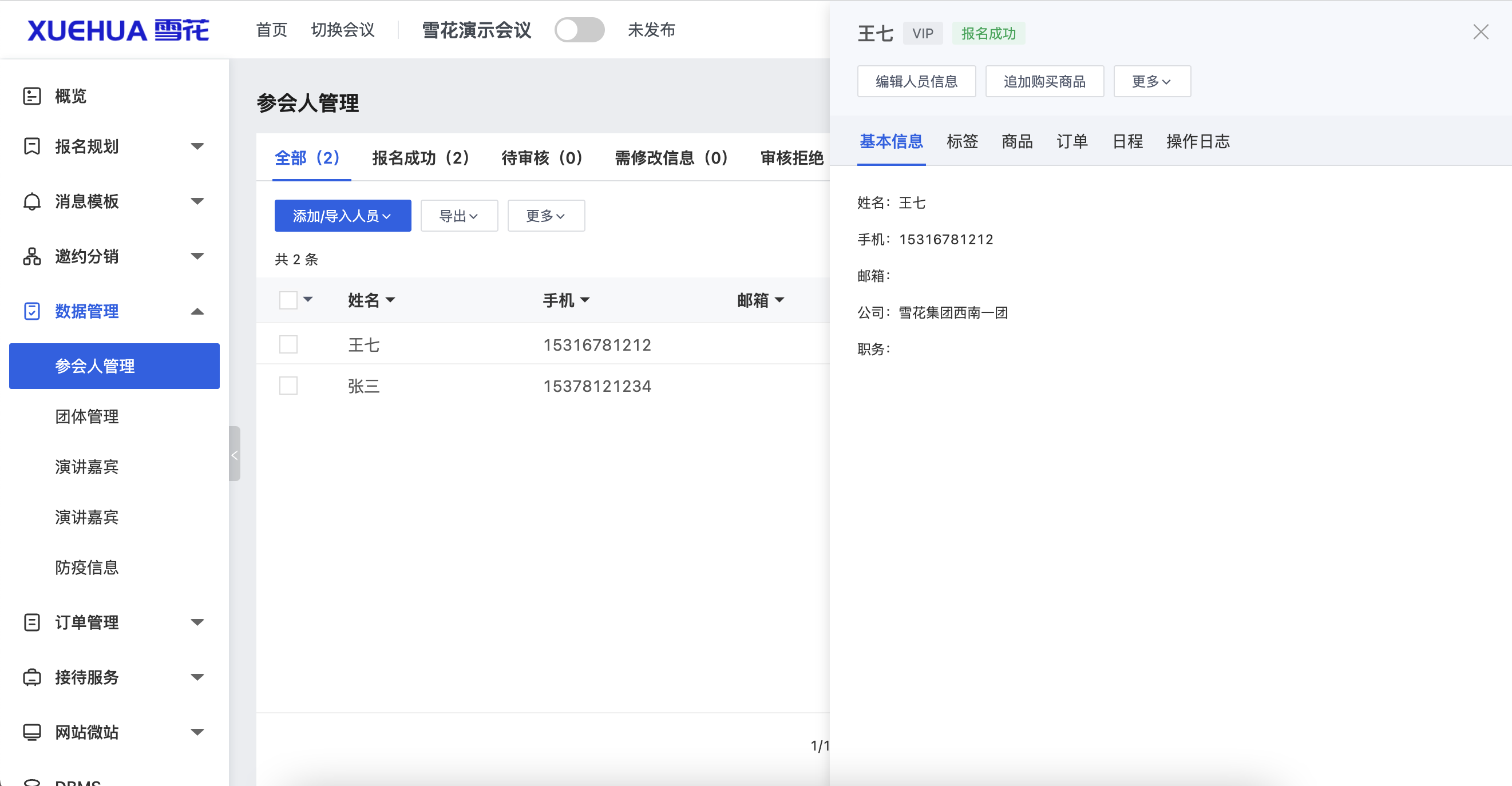This screenshot has height=786, width=1512.
Task: Expand the 订单管理 menu
Action: (x=197, y=622)
